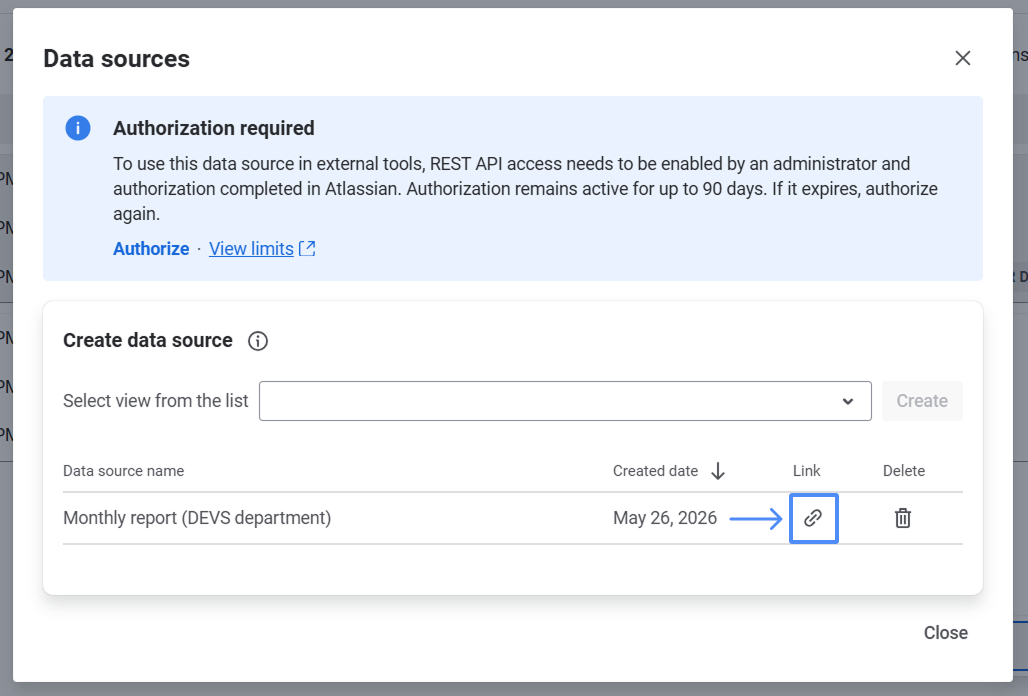
Task: Toggle sort arrow next to Created date
Action: 718,471
